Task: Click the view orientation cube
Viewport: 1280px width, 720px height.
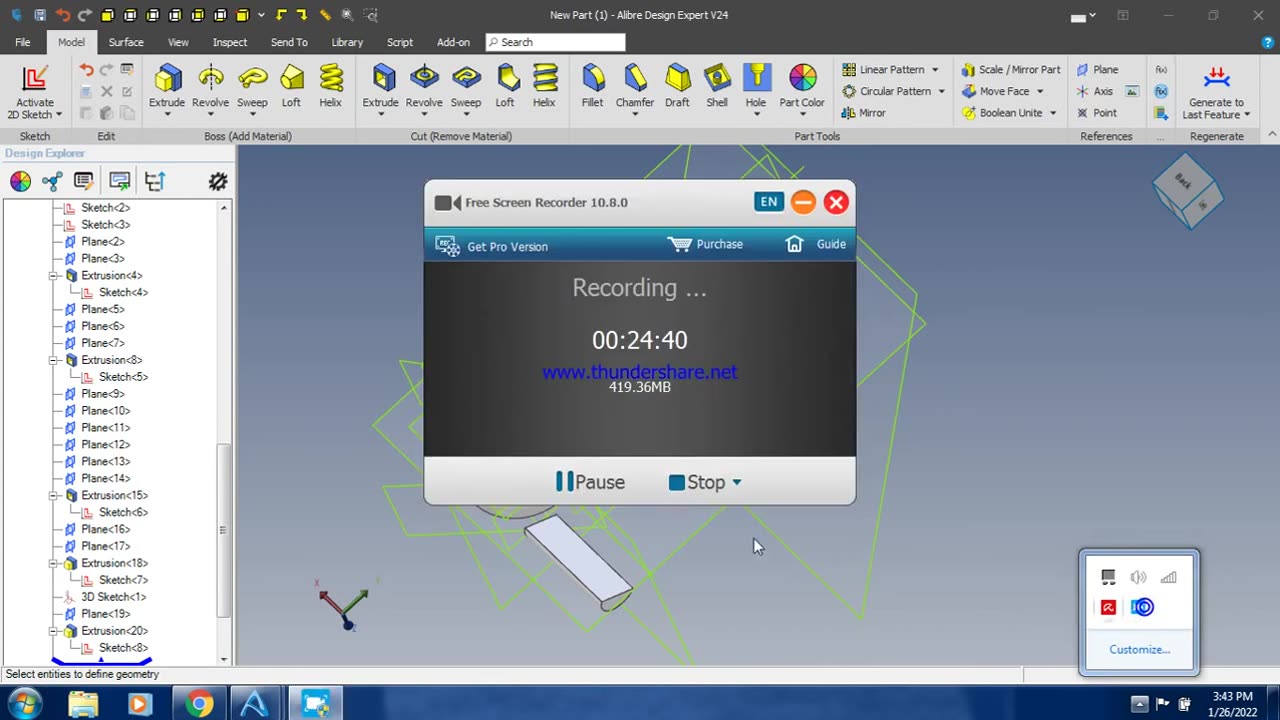Action: pyautogui.click(x=1187, y=190)
